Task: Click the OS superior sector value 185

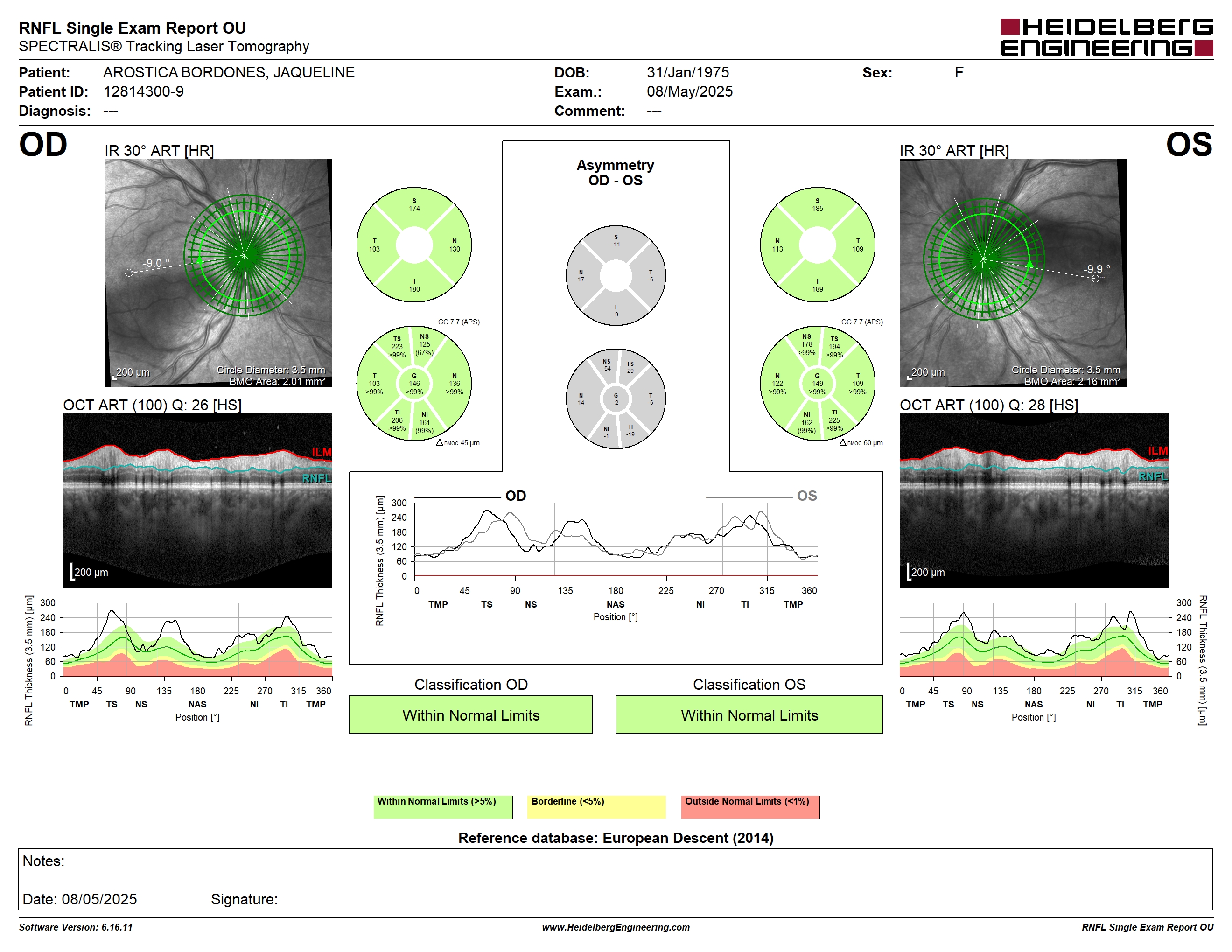Action: (818, 209)
